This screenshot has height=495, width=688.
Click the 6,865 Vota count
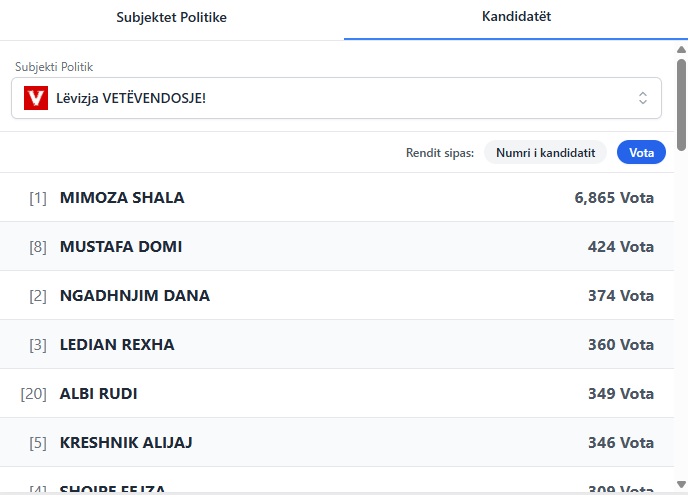(x=614, y=198)
